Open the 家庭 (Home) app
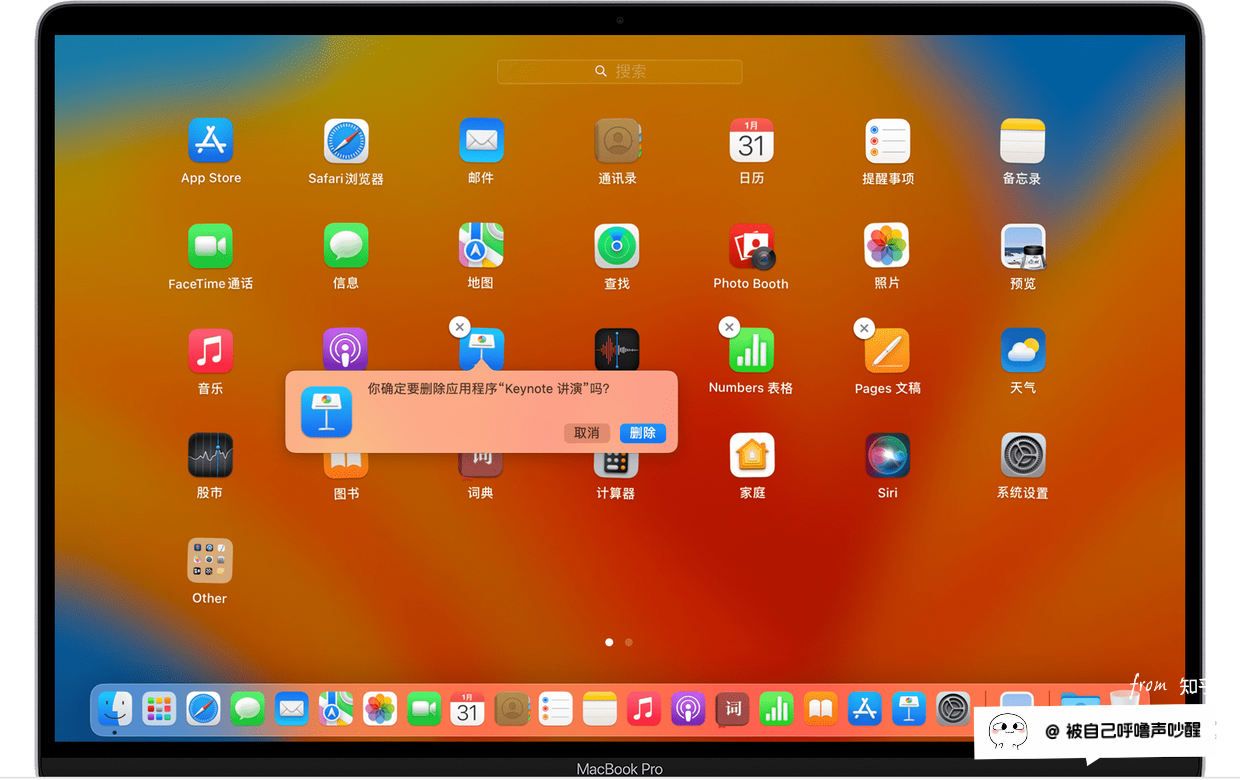Image resolution: width=1240 pixels, height=780 pixels. pyautogui.click(x=751, y=456)
